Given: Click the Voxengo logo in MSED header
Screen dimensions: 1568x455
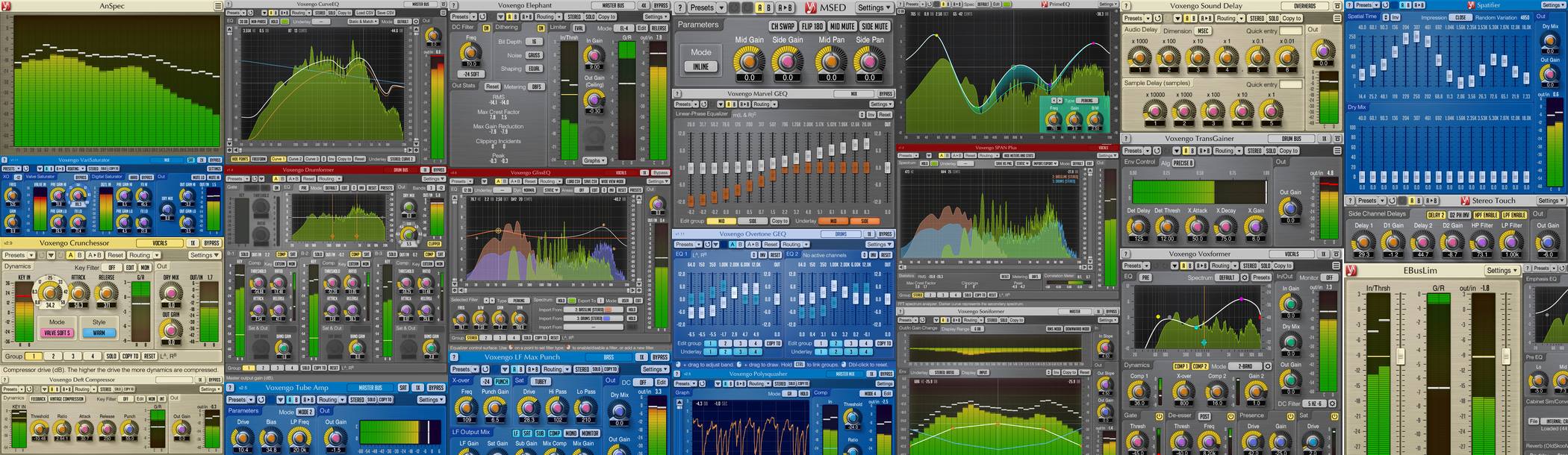Looking at the screenshot, I should coord(811,7).
